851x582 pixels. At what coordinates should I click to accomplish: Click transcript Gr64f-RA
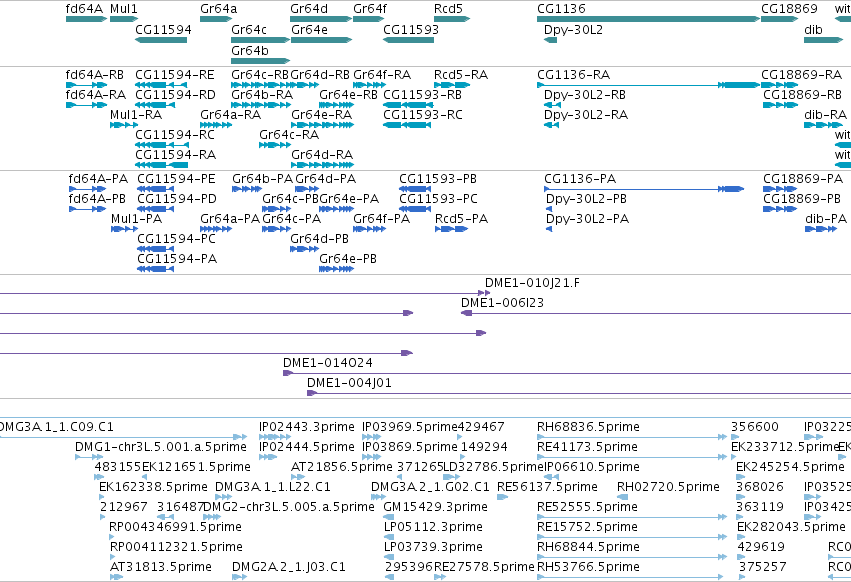[382, 74]
